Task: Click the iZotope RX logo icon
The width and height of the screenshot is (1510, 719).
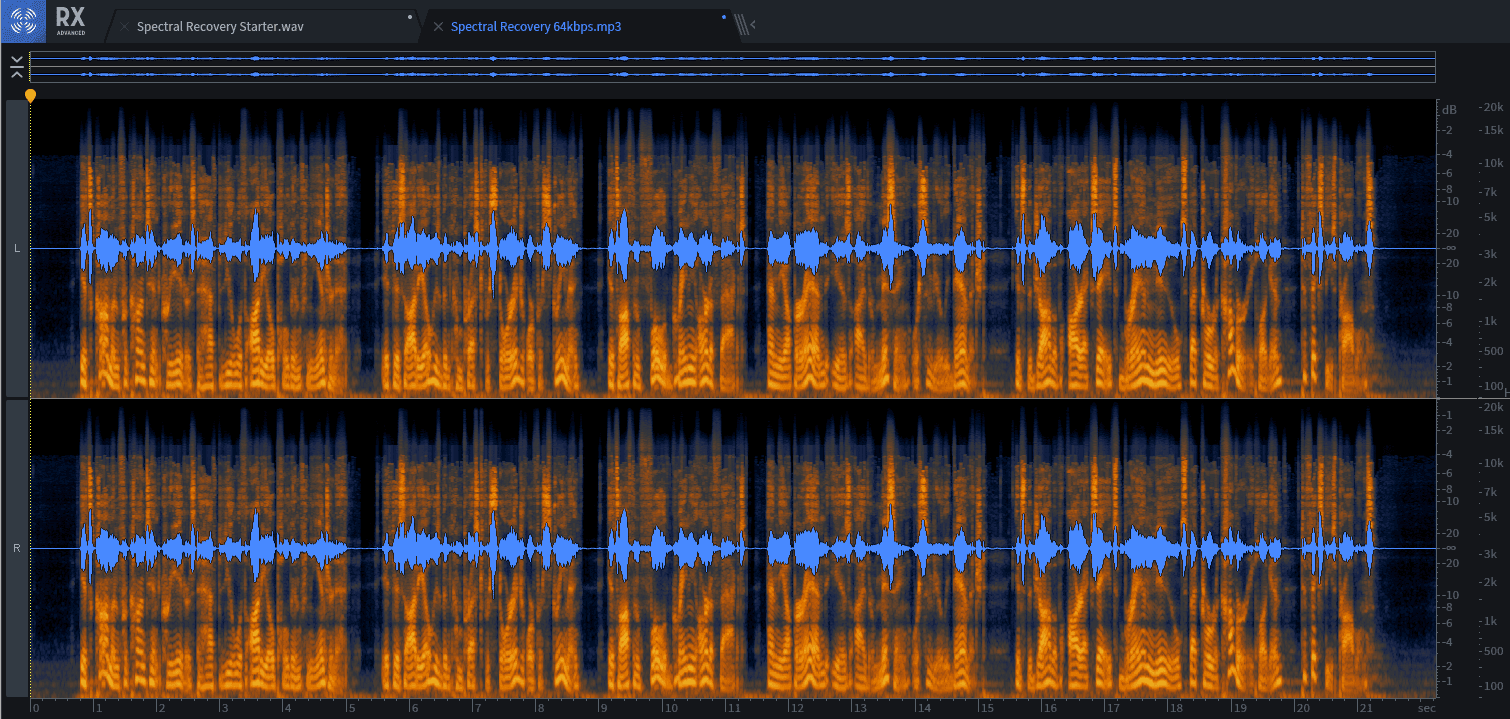Action: 22,20
